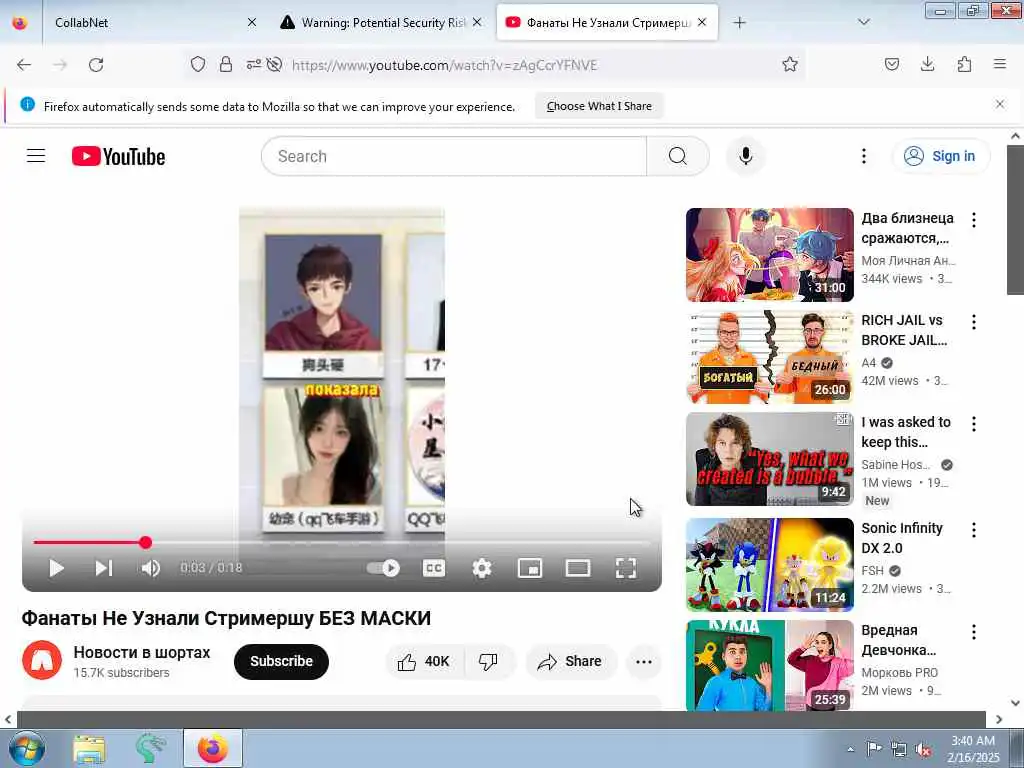Go to the YouTube home logo
1024x768 pixels.
(x=118, y=157)
